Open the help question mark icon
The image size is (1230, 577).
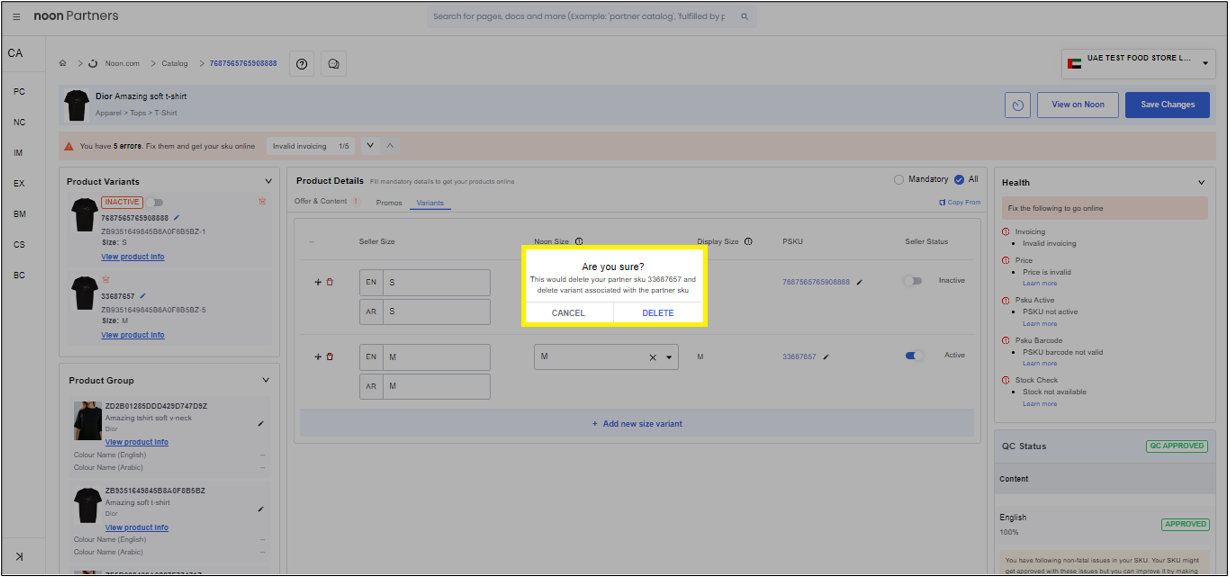301,64
